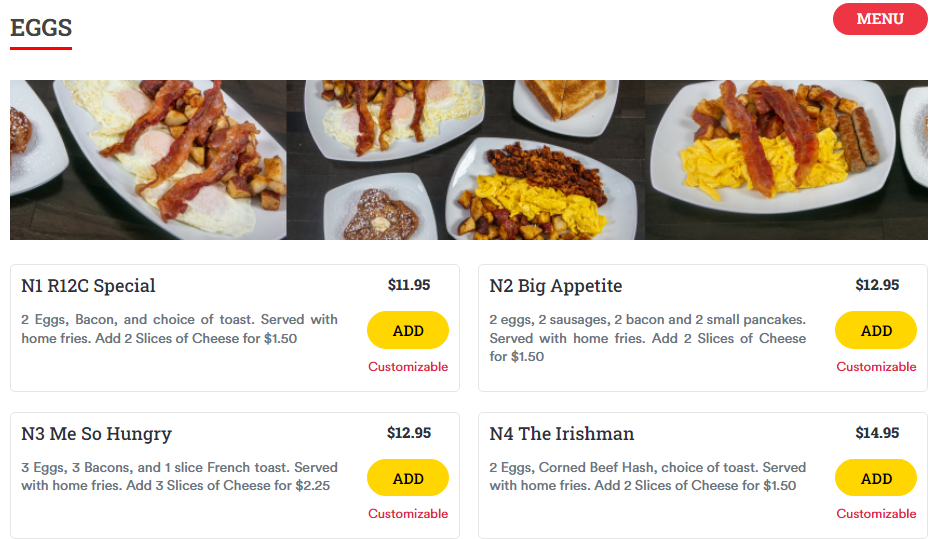Click Customizable under N1 R12C Special
This screenshot has width=934, height=539.
coord(408,367)
